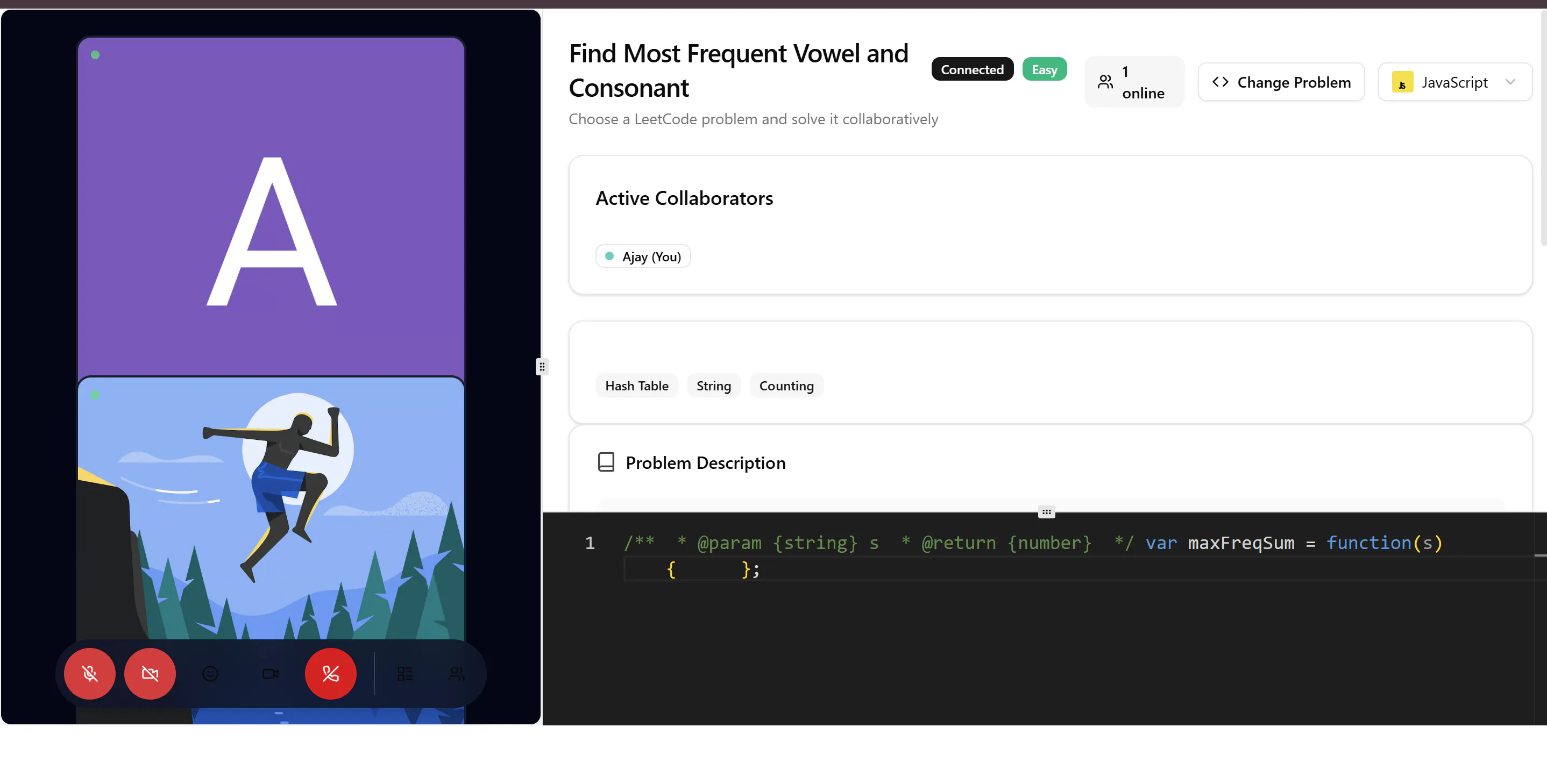Select the Counting tag
Image resolution: width=1547 pixels, height=784 pixels.
coord(787,386)
